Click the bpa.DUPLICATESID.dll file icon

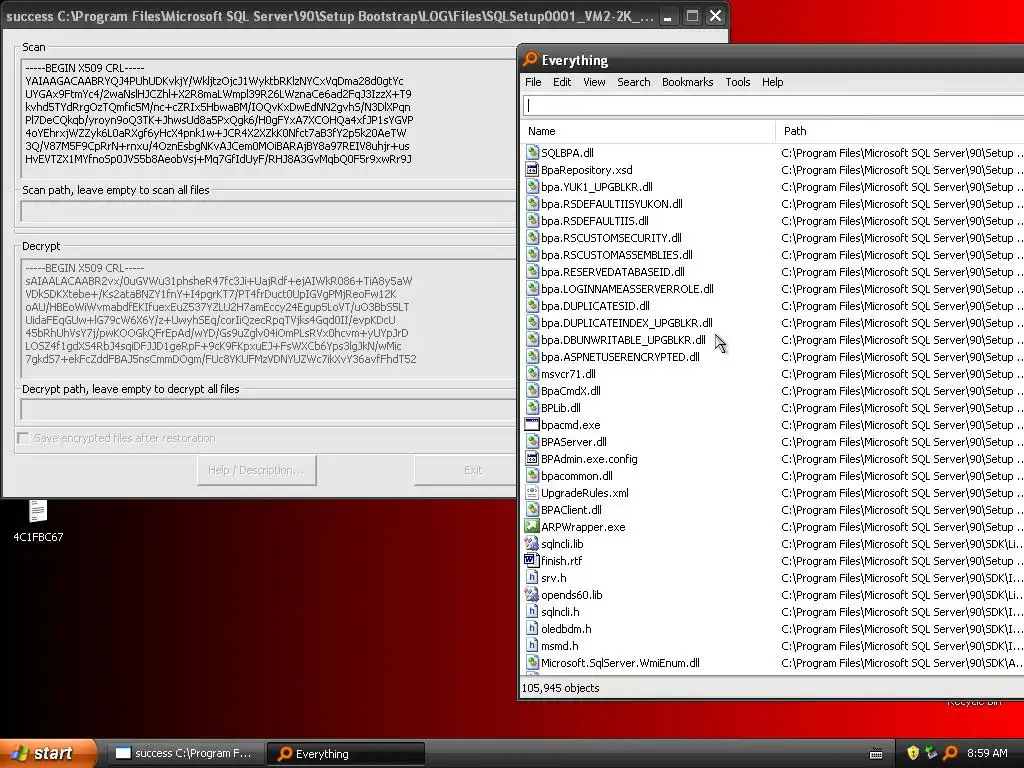click(532, 306)
